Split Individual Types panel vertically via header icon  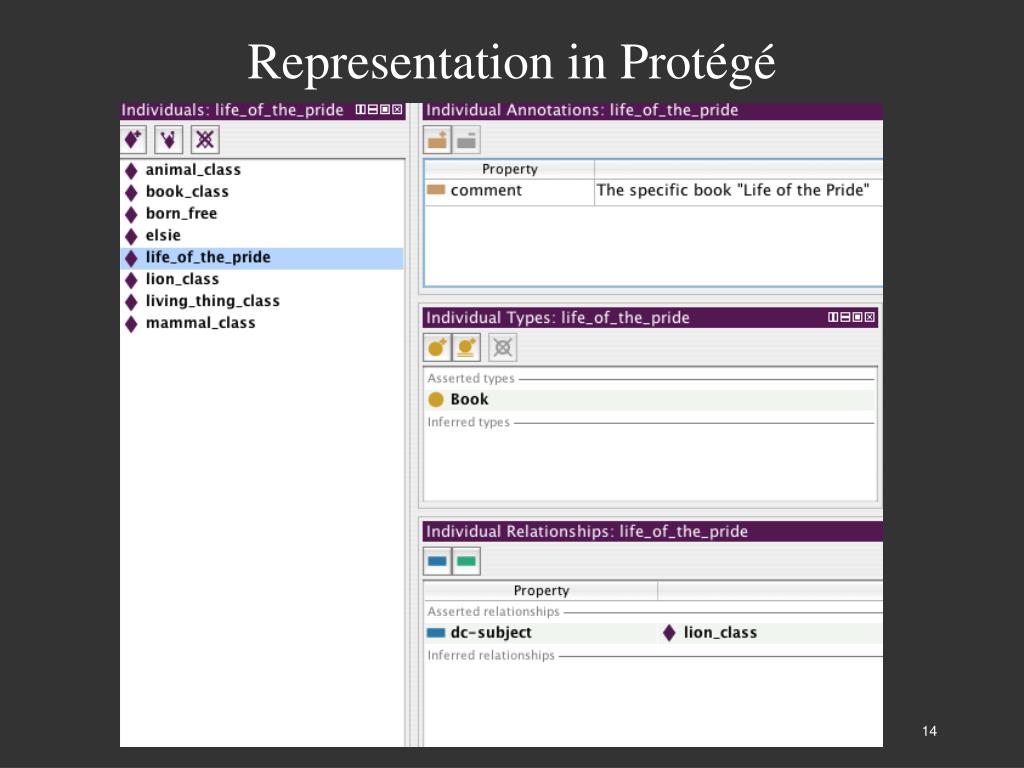[x=833, y=317]
